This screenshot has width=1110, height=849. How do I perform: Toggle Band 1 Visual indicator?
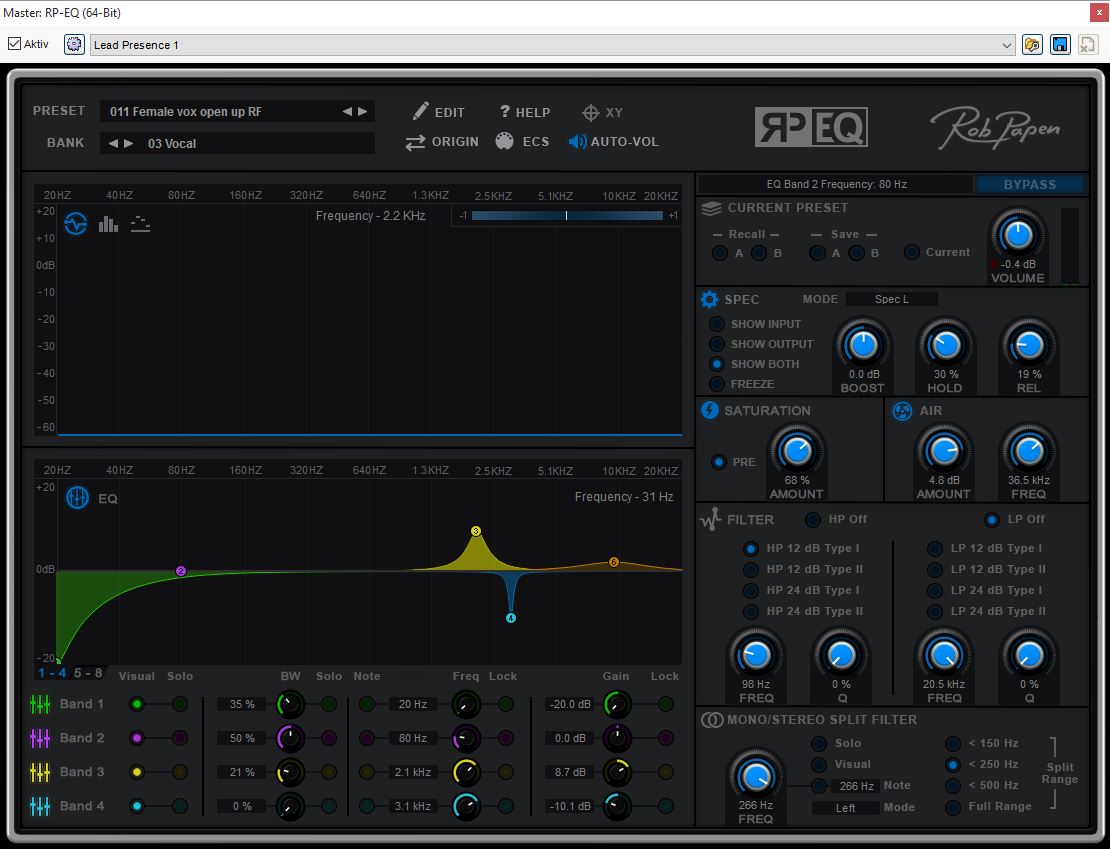137,704
